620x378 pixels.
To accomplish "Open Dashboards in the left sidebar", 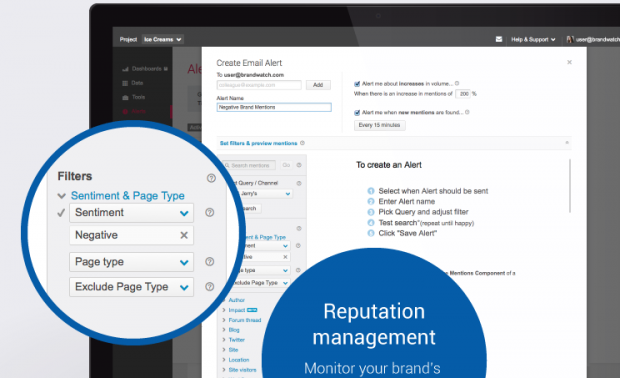I will point(145,69).
